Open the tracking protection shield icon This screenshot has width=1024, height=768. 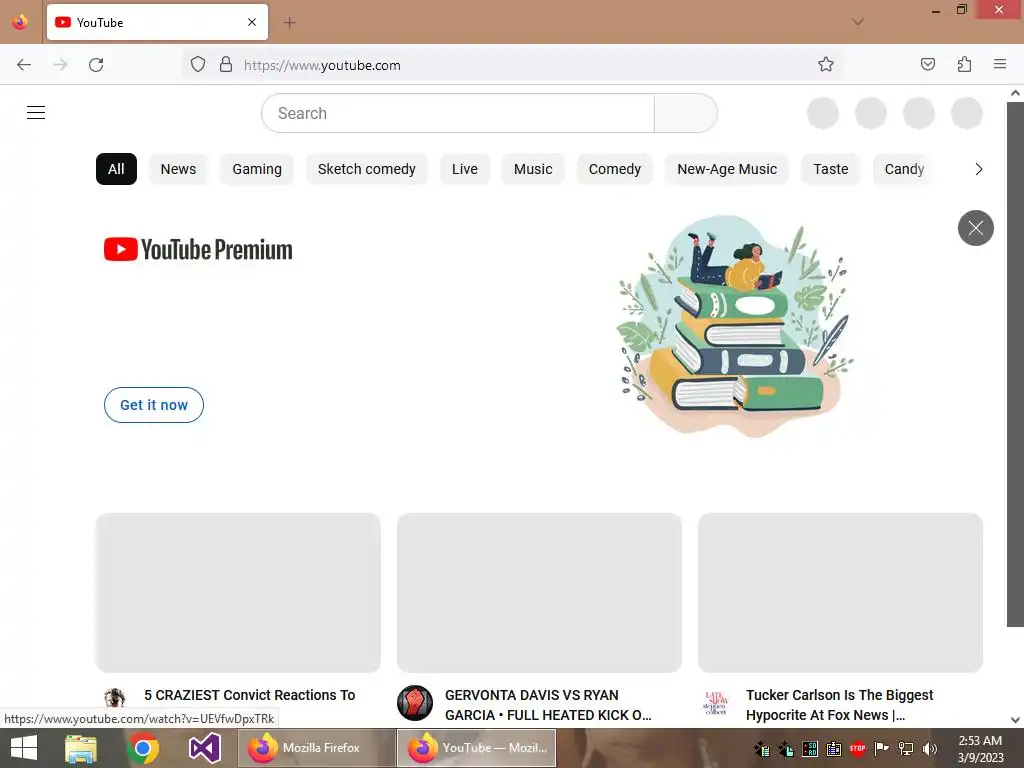click(x=198, y=65)
